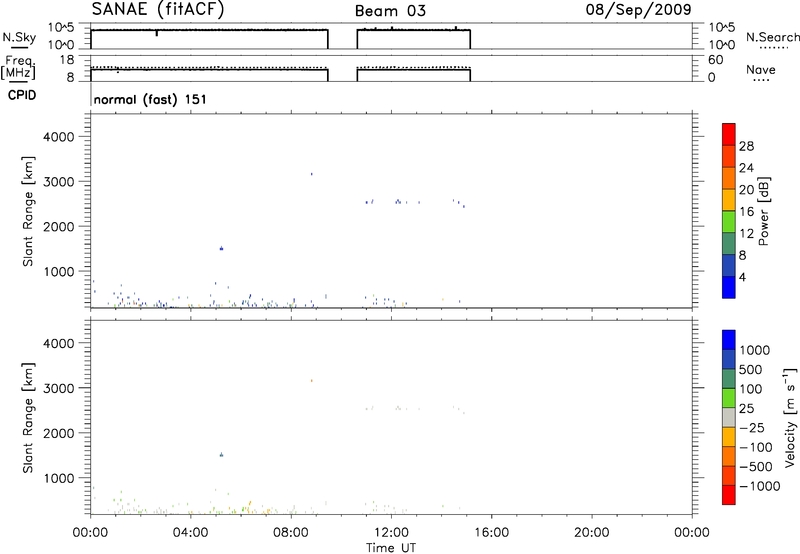800x554 pixels.
Task: Click the isolated power data point near 3100 km
Action: tap(311, 174)
